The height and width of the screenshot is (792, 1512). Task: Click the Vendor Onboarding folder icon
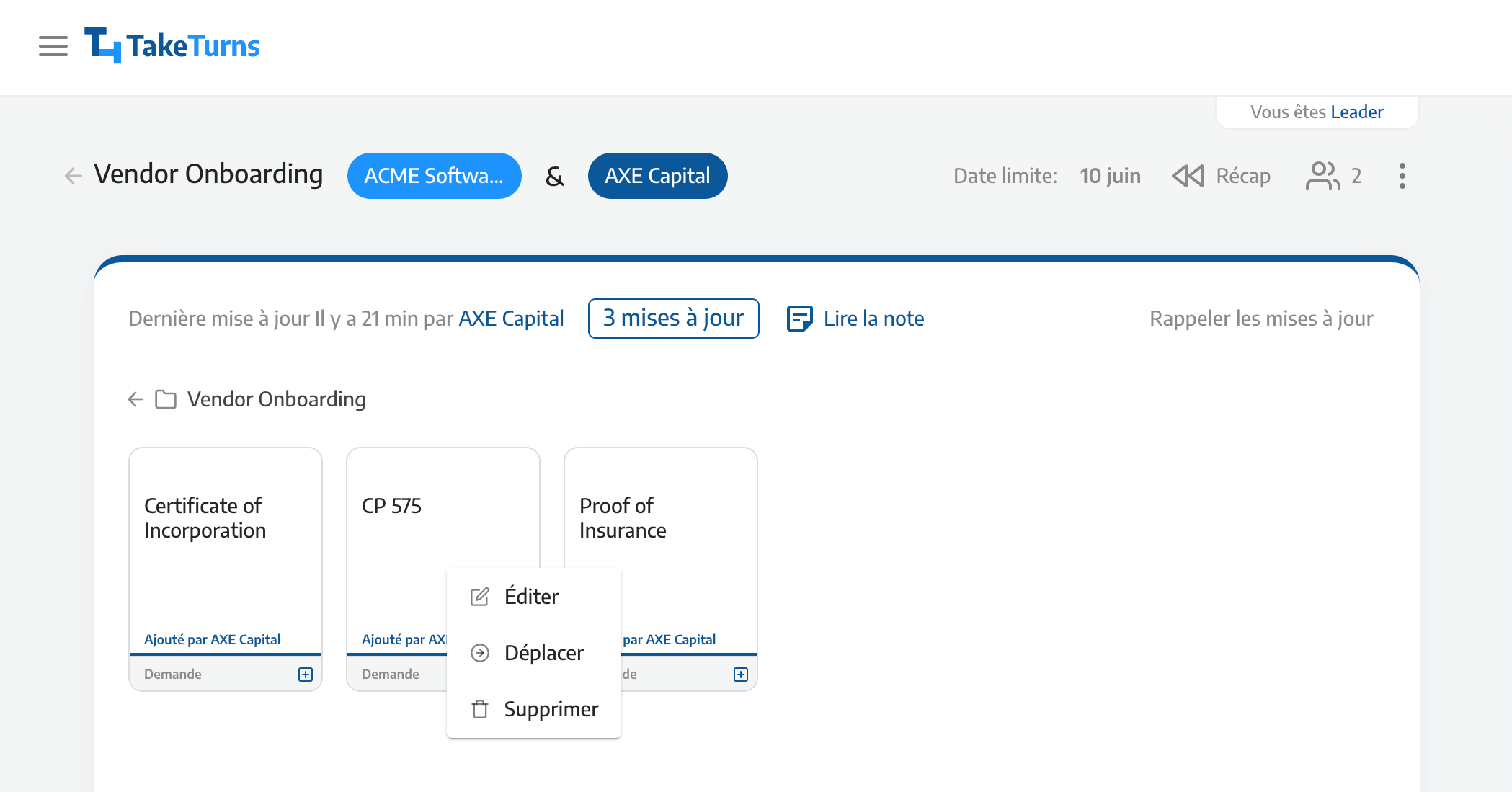pos(166,399)
